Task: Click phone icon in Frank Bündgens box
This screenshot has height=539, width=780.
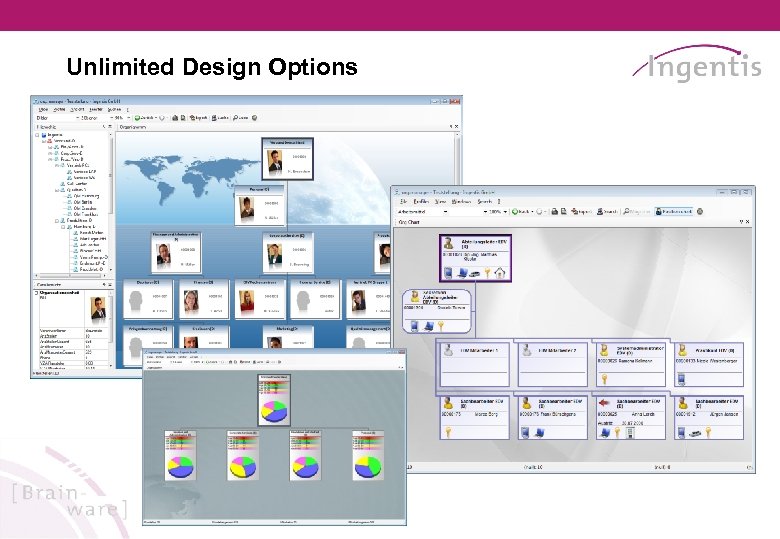Action: tap(525, 433)
